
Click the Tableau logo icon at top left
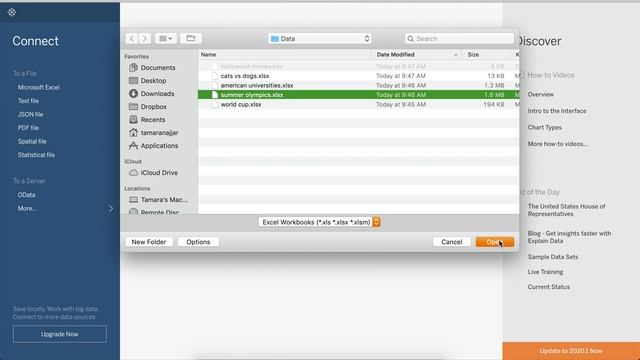click(x=12, y=12)
